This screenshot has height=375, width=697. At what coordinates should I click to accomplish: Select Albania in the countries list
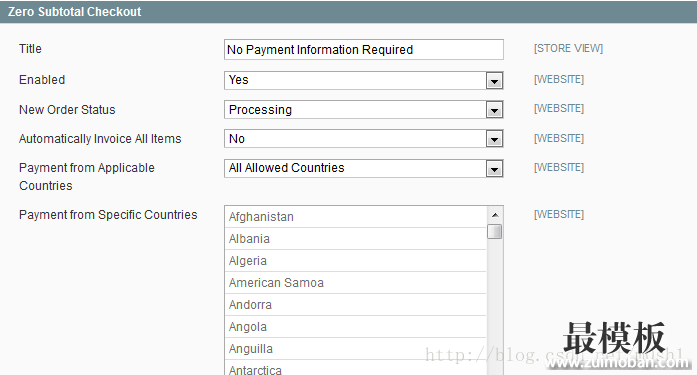tap(356, 239)
